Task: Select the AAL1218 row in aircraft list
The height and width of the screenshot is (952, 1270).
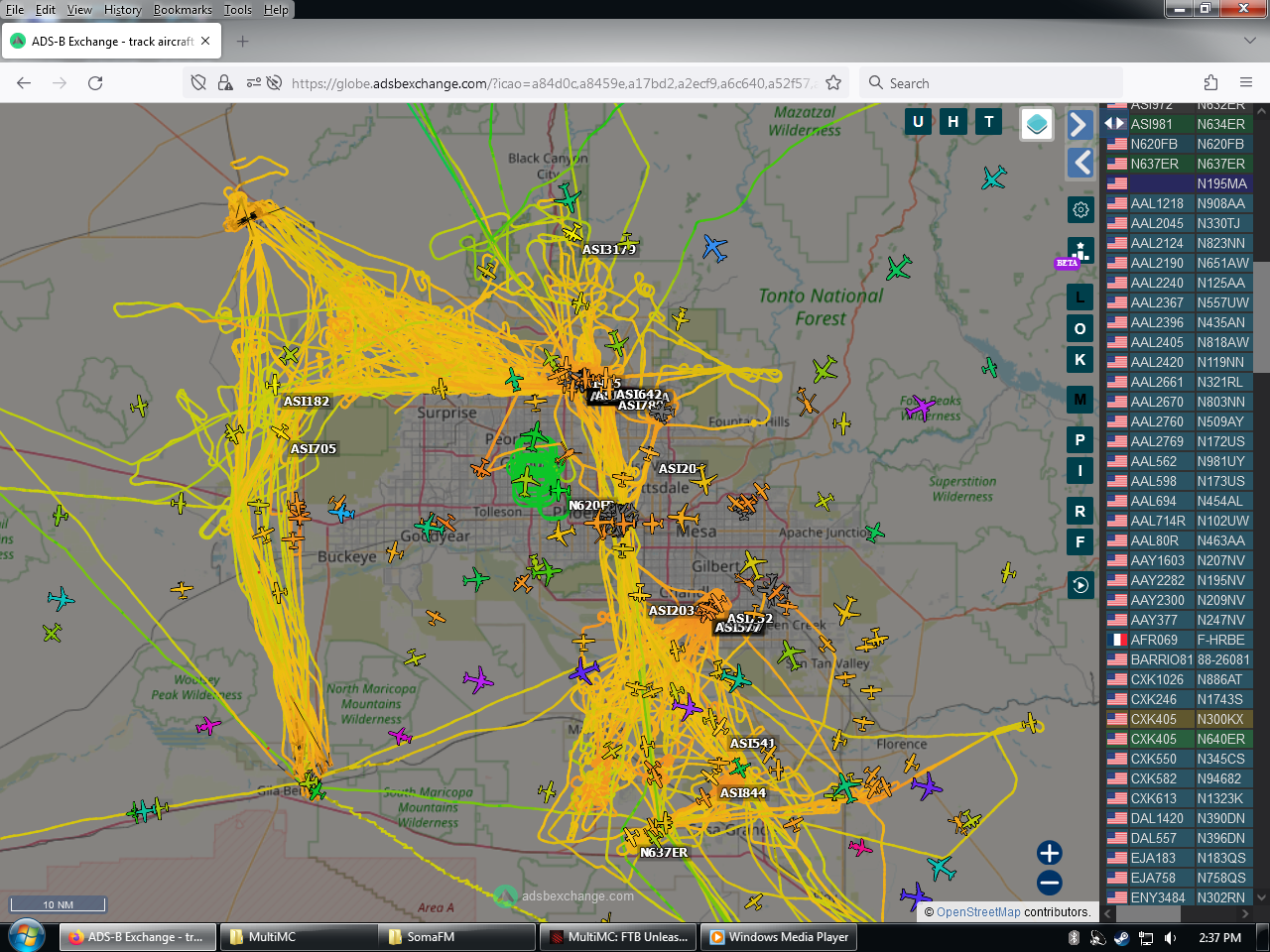Action: [1178, 203]
